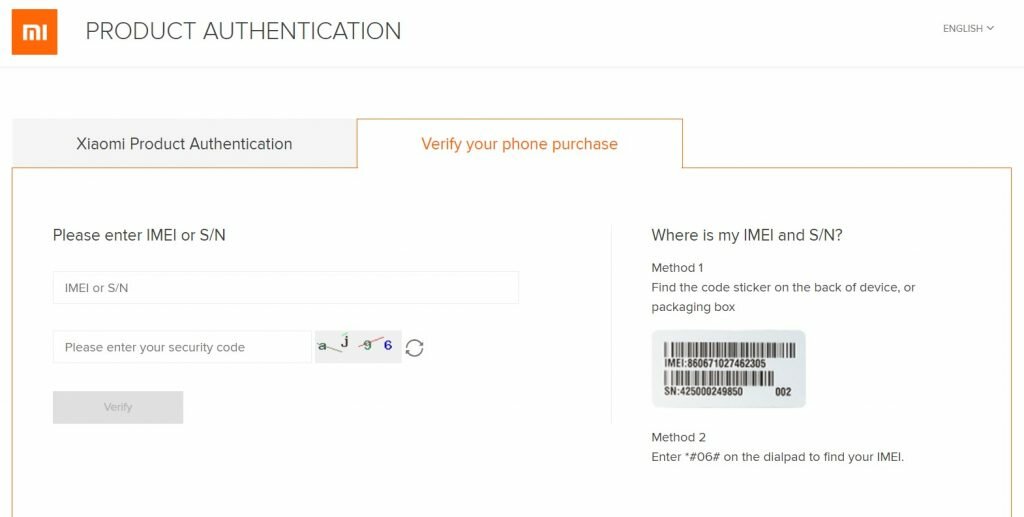
Task: Click the 'Where is my IMEI and S/N?' heading
Action: click(x=746, y=236)
